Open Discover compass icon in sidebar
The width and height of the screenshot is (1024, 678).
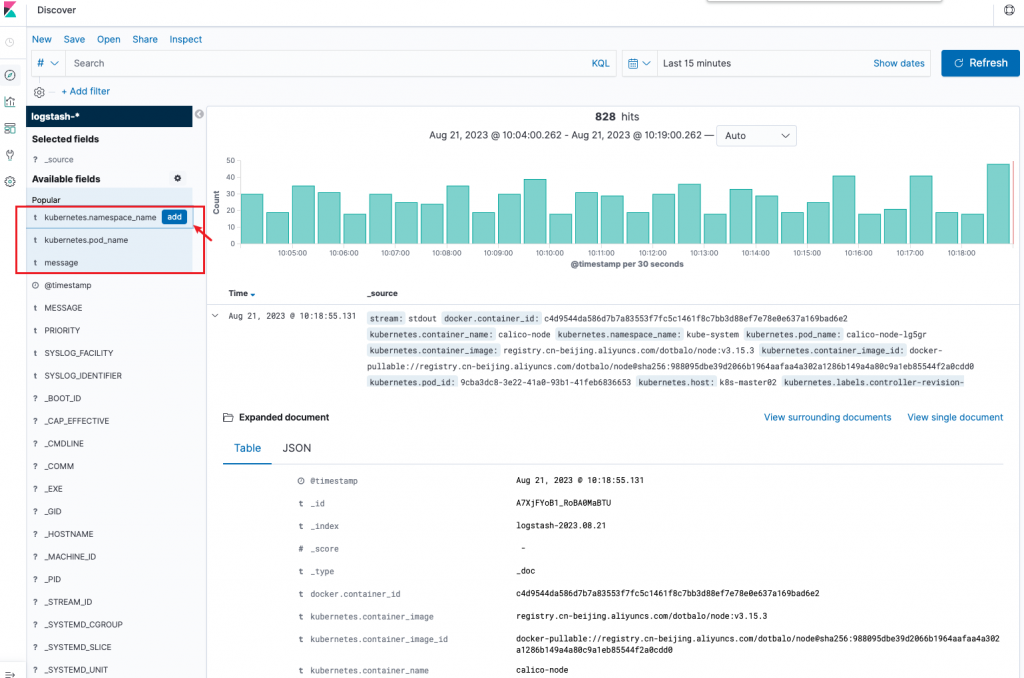pyautogui.click(x=10, y=75)
